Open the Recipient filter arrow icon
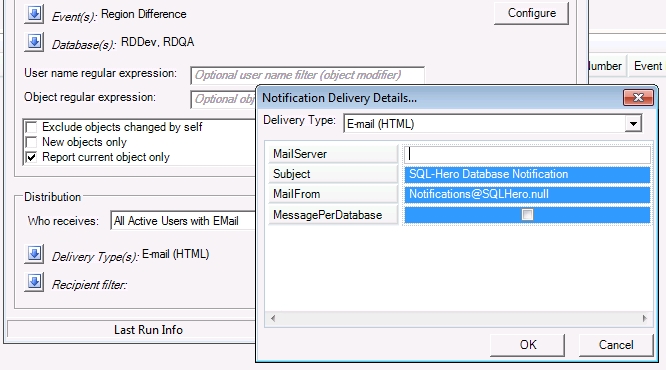666x370 pixels. click(34, 282)
